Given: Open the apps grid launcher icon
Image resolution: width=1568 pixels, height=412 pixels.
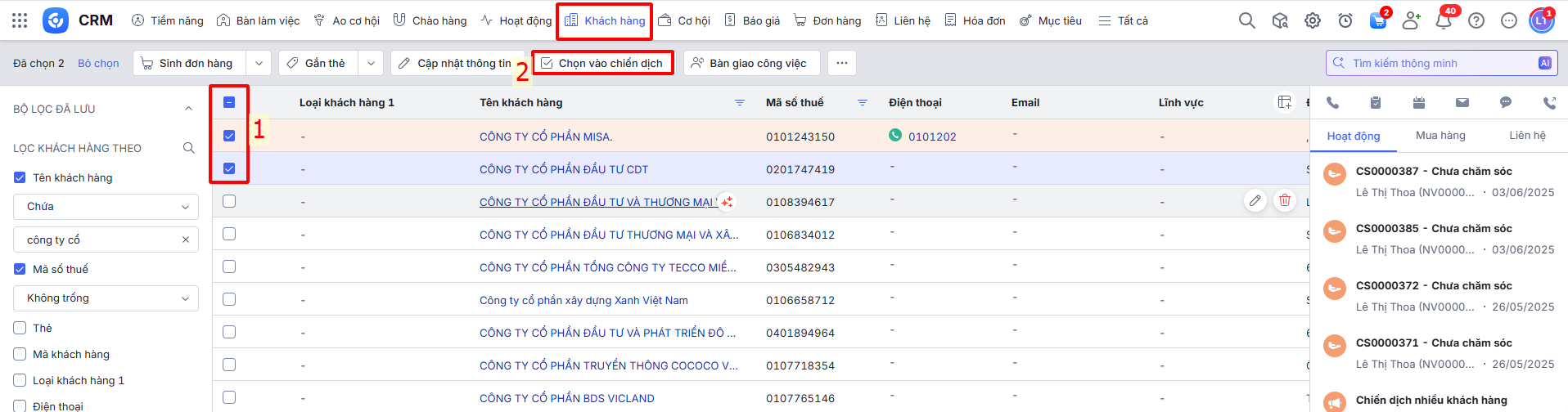Looking at the screenshot, I should [x=20, y=20].
